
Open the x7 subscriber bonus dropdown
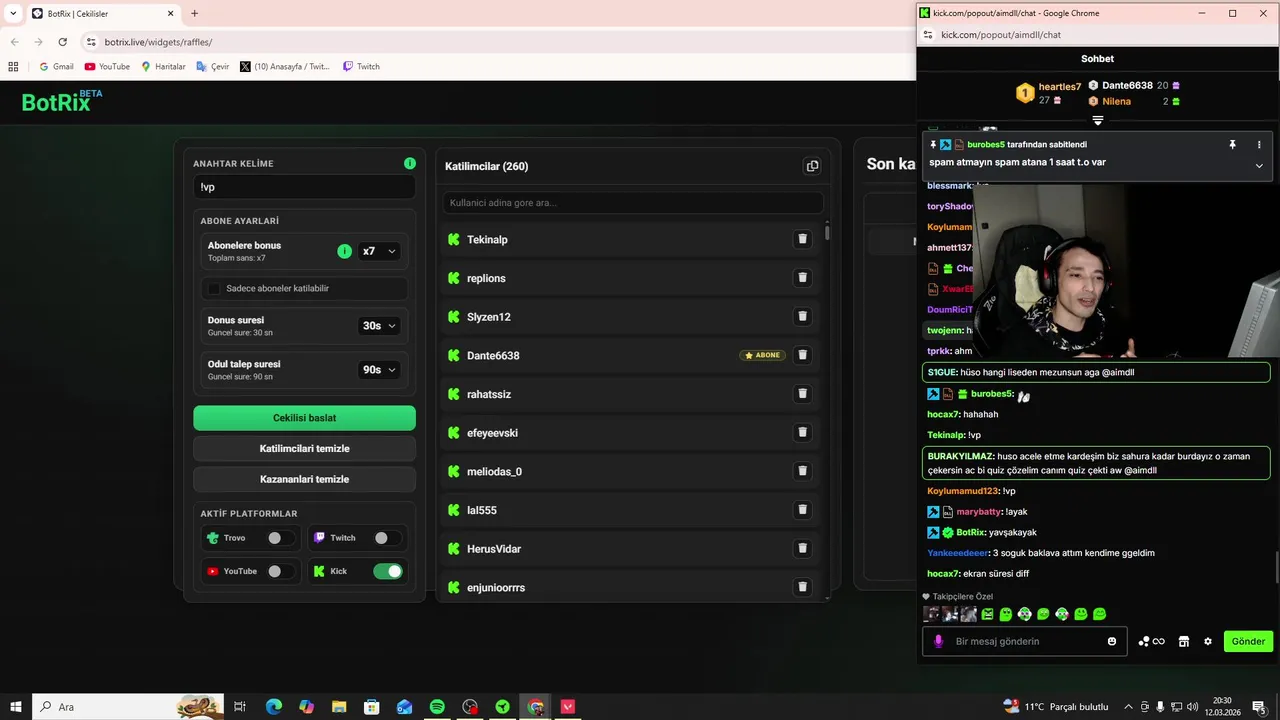click(x=379, y=251)
